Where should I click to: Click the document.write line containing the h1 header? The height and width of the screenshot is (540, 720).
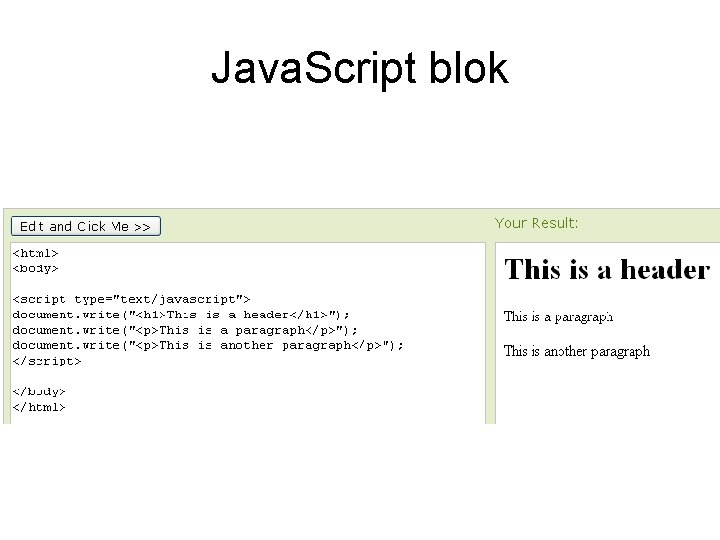pos(181,314)
